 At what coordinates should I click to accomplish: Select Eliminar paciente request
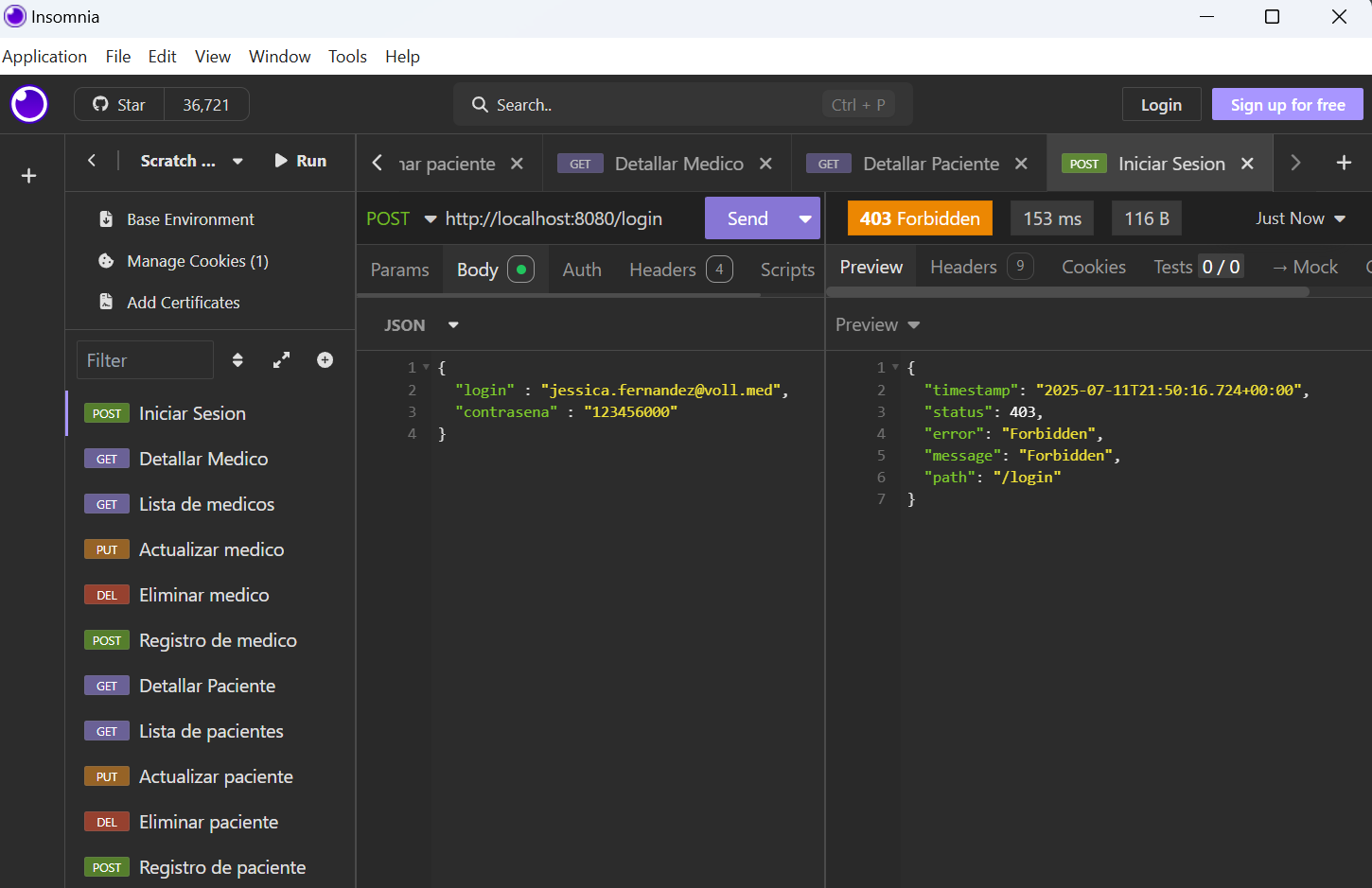pos(210,822)
